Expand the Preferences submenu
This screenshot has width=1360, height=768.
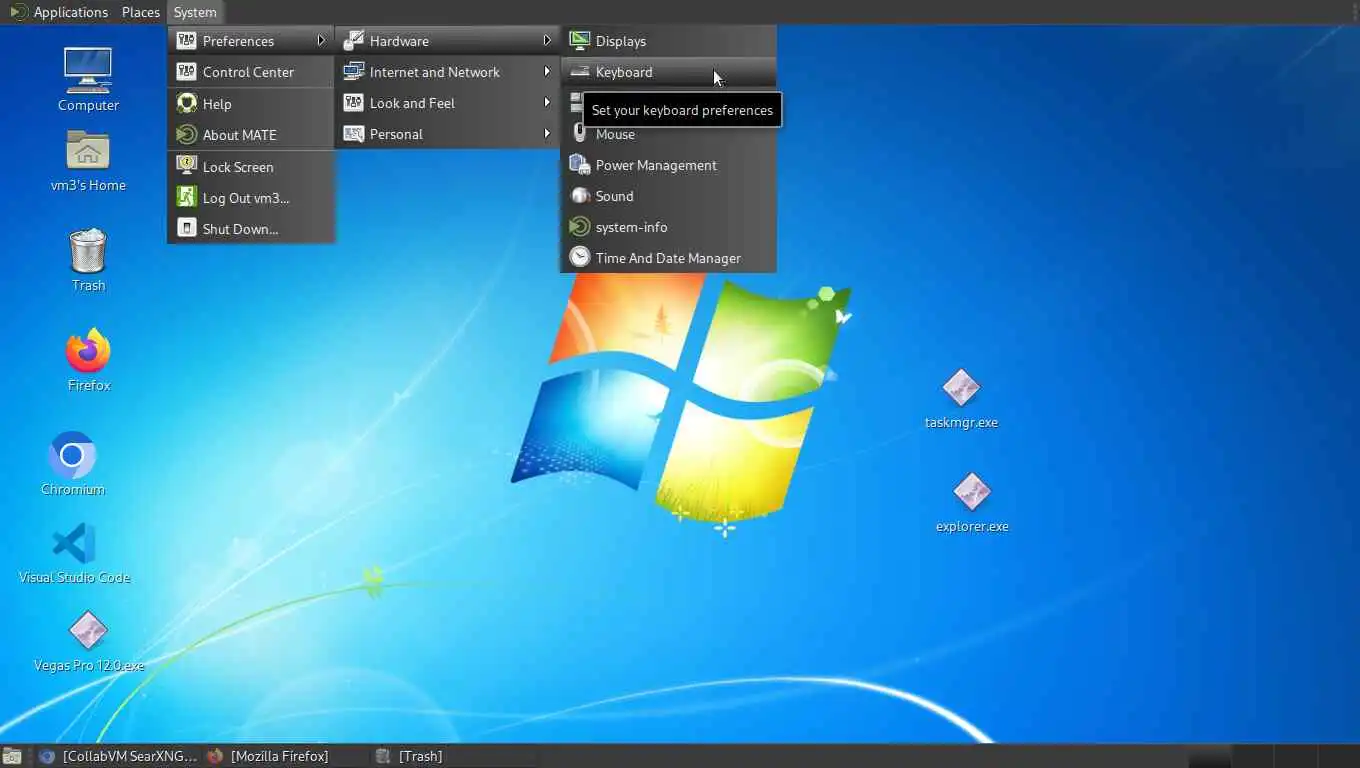251,41
